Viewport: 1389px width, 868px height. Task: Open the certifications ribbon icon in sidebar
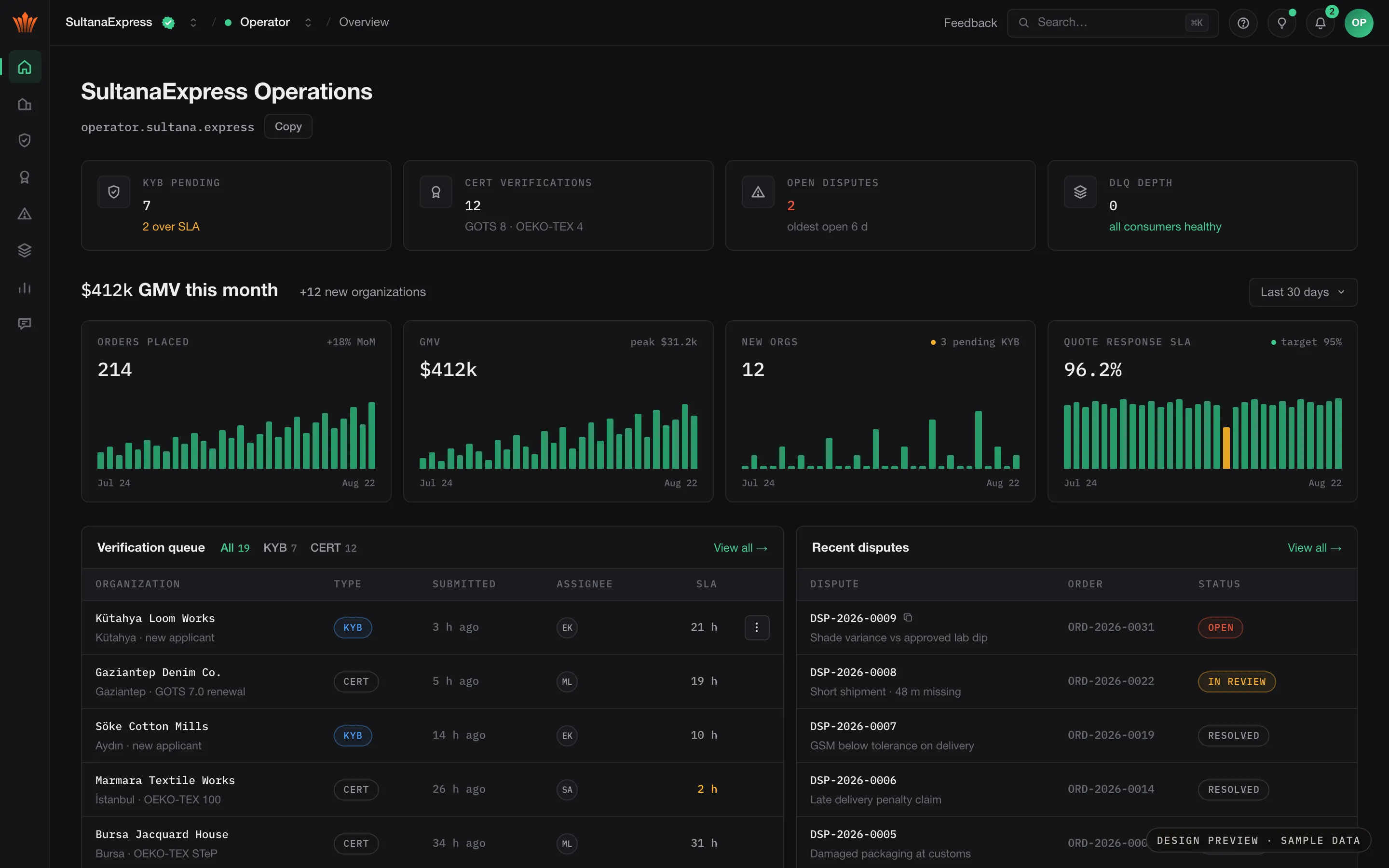click(25, 177)
